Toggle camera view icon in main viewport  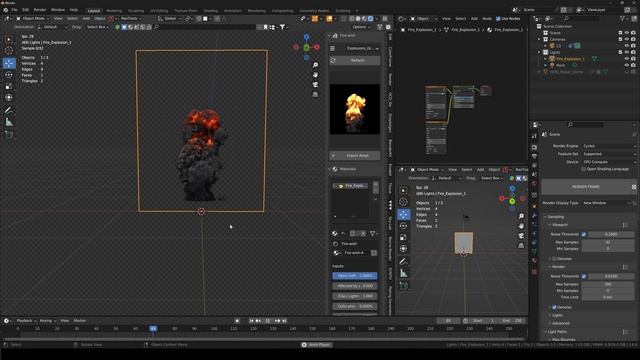(x=315, y=84)
